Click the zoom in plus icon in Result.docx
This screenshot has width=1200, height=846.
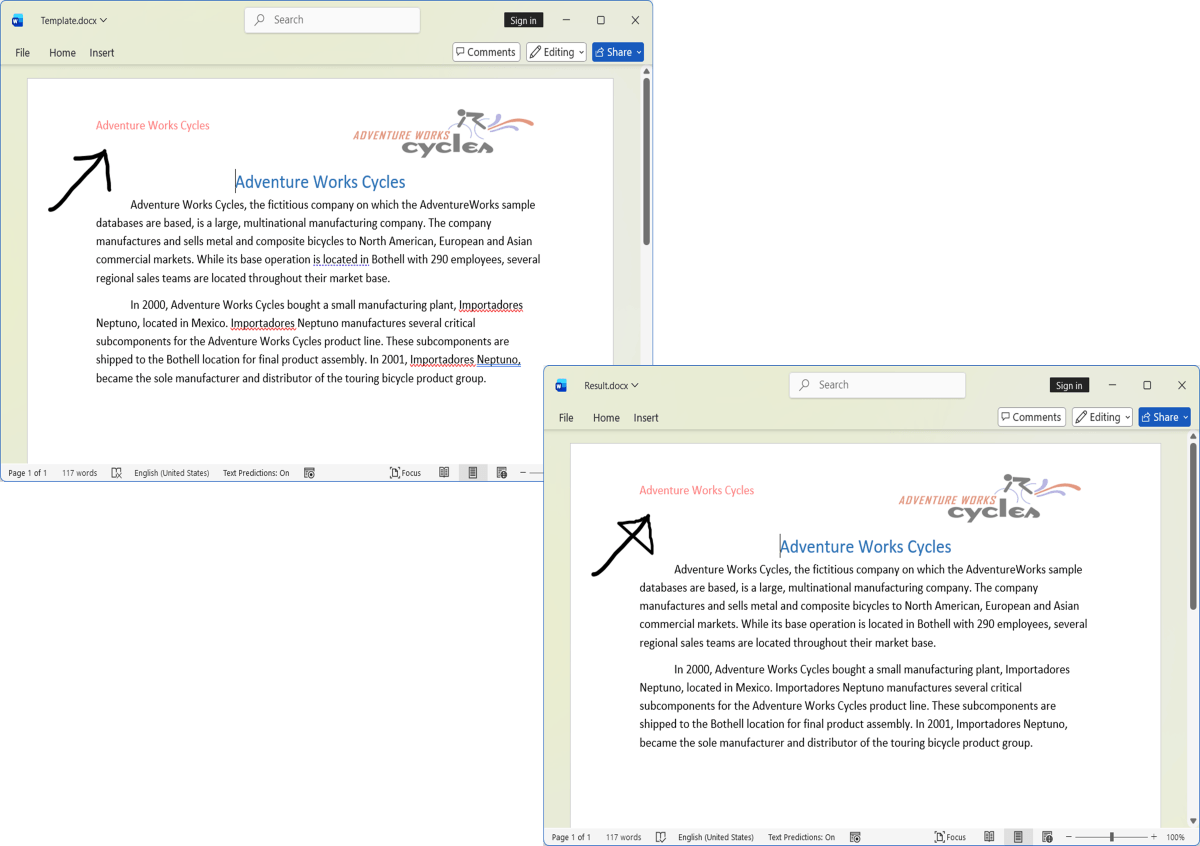(x=1154, y=837)
